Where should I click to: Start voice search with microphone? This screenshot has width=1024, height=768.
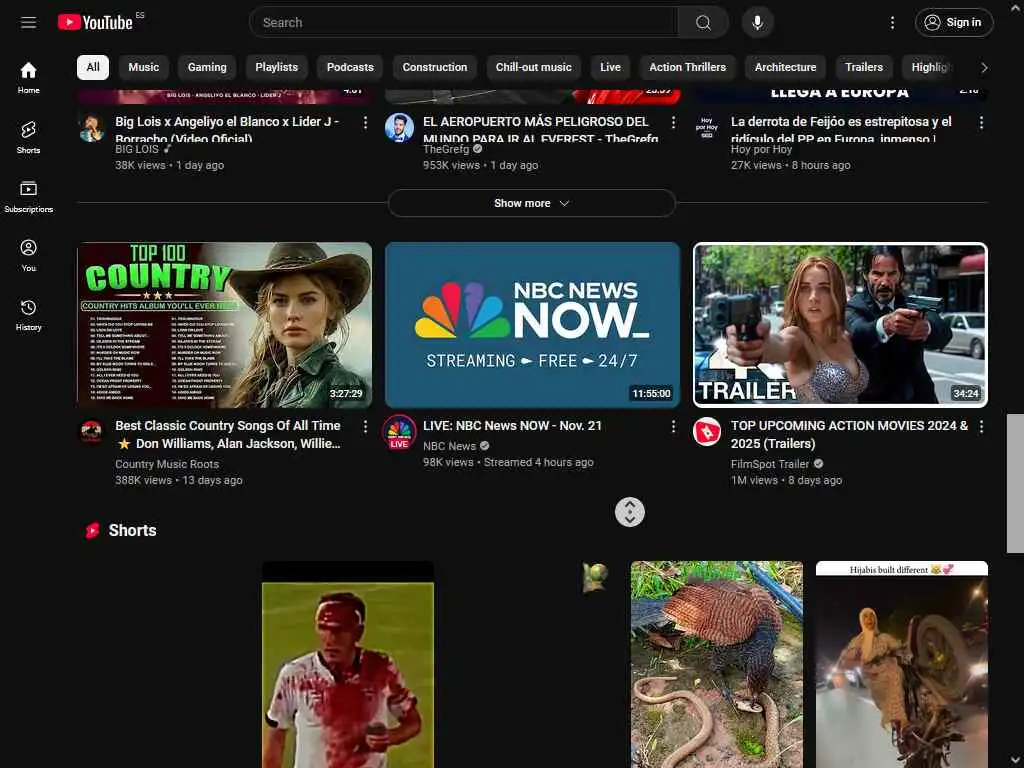pyautogui.click(x=758, y=23)
